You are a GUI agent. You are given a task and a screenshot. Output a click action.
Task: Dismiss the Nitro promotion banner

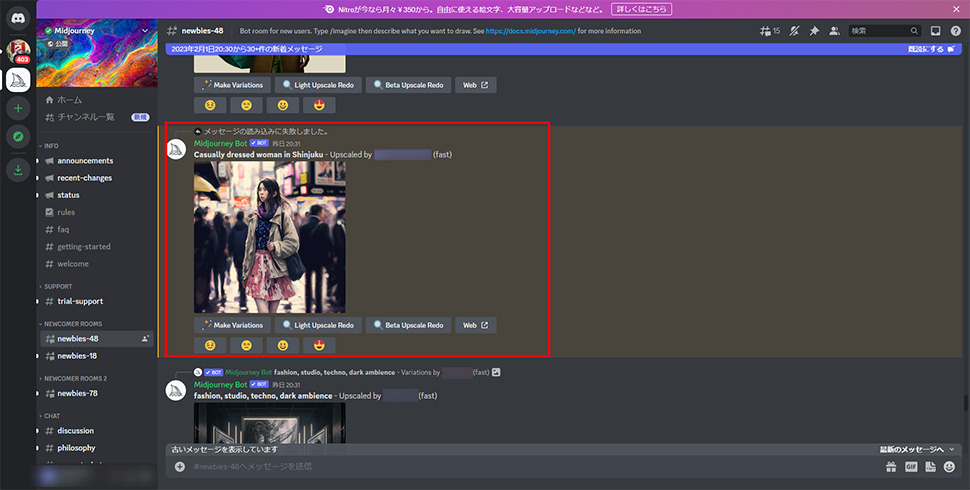click(956, 9)
